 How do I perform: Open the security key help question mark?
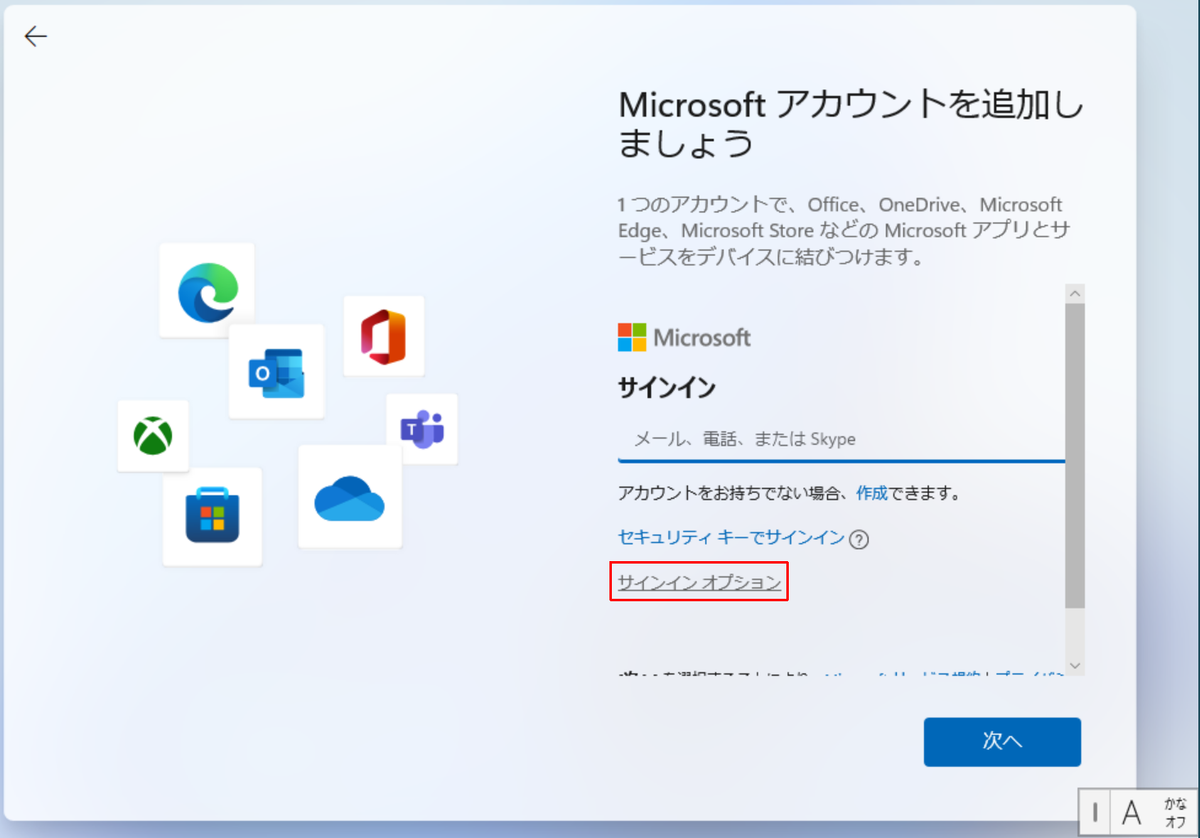[859, 539]
